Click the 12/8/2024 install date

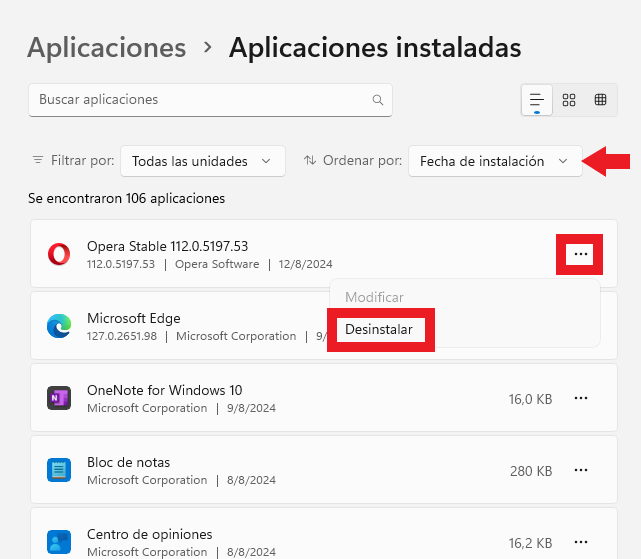point(305,264)
